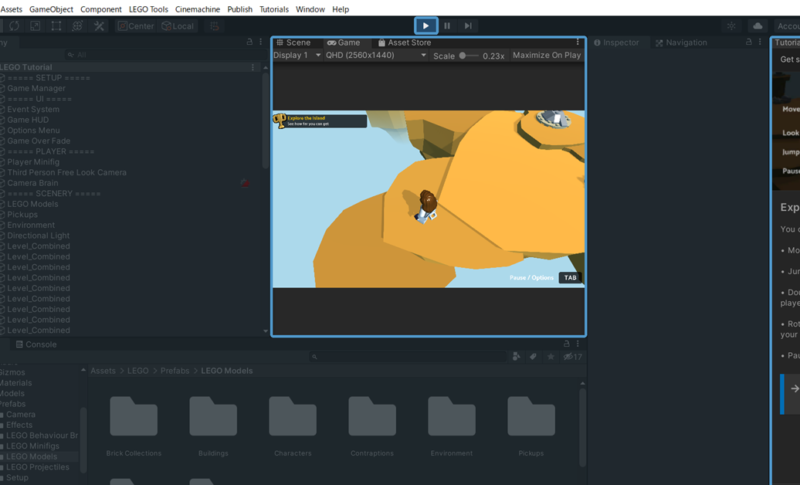This screenshot has height=485, width=800.
Task: Open the Account dropdown
Action: (x=787, y=26)
